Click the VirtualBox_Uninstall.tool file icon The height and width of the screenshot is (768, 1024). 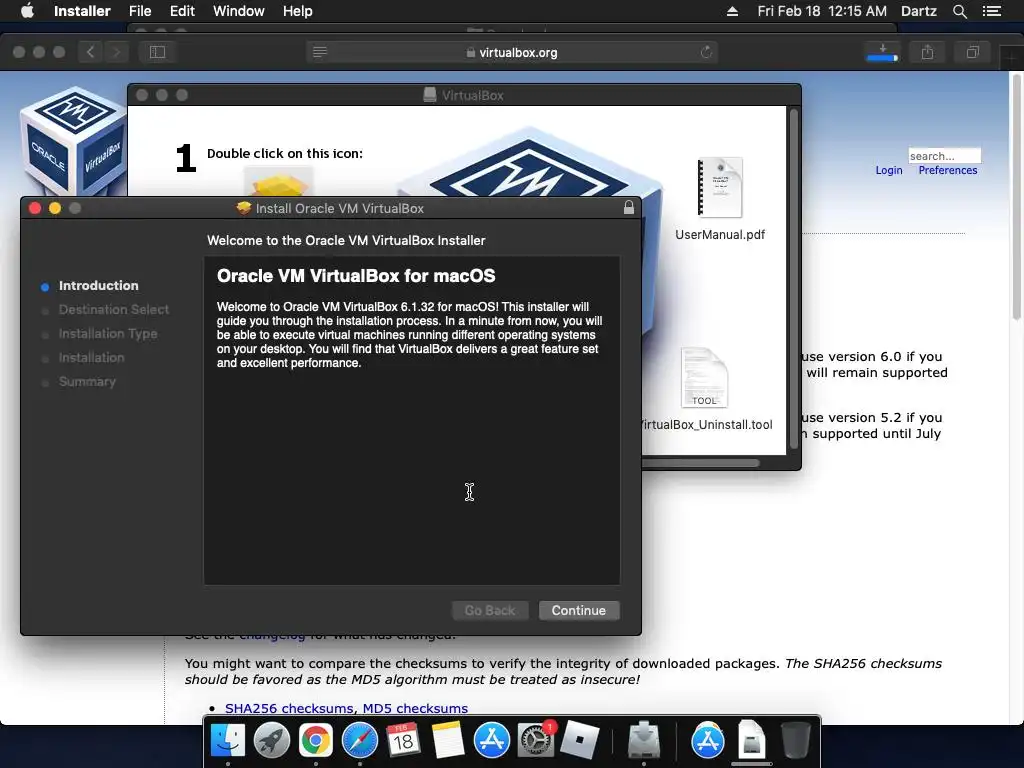(x=704, y=379)
